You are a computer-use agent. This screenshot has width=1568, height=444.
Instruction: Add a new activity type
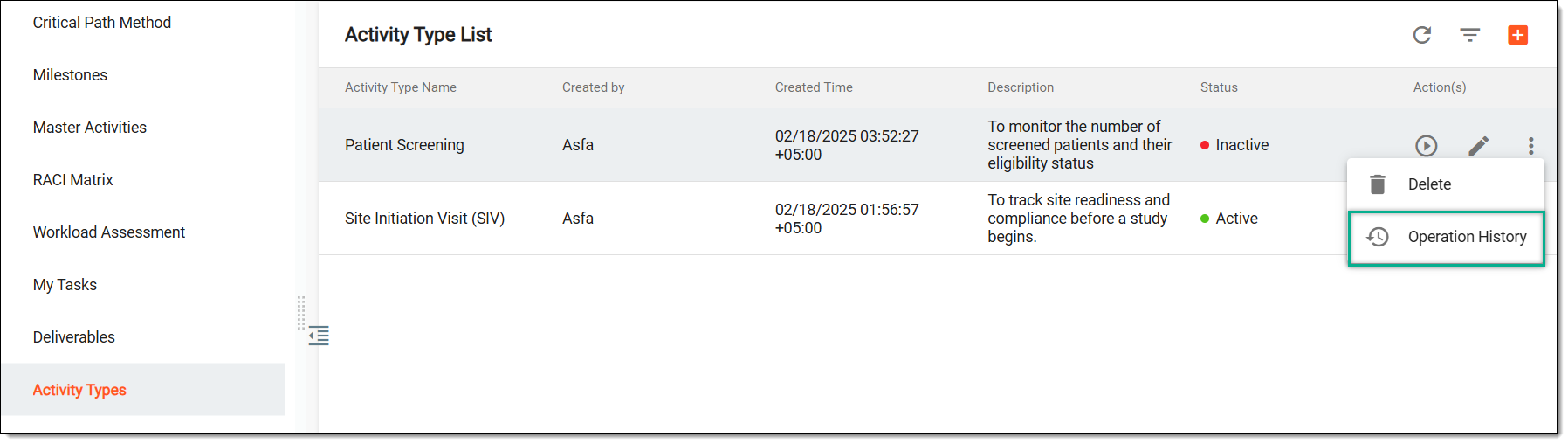pyautogui.click(x=1518, y=35)
